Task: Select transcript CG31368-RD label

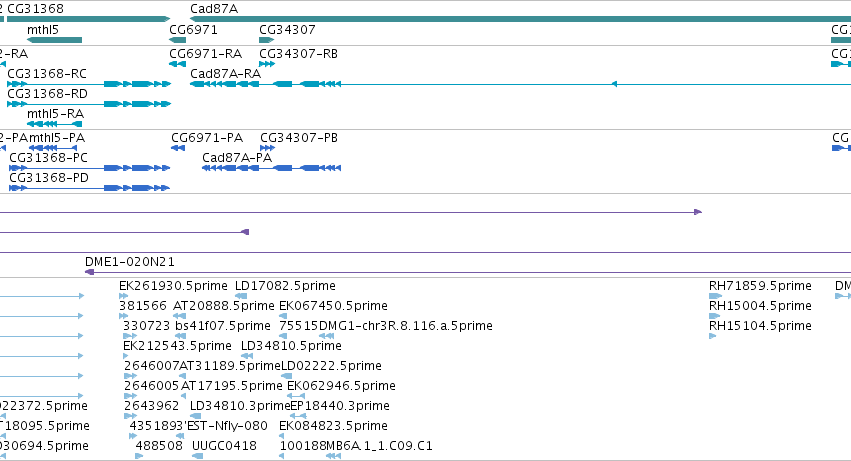Action: point(47,94)
